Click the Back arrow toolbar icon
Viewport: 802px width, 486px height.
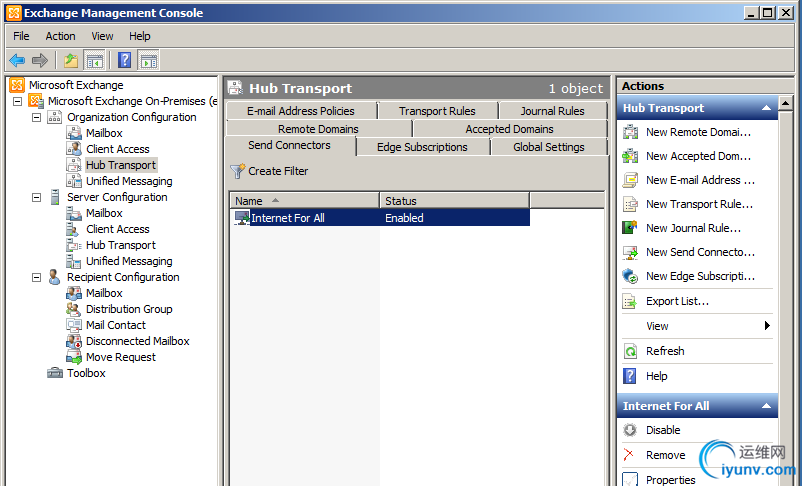click(x=17, y=60)
